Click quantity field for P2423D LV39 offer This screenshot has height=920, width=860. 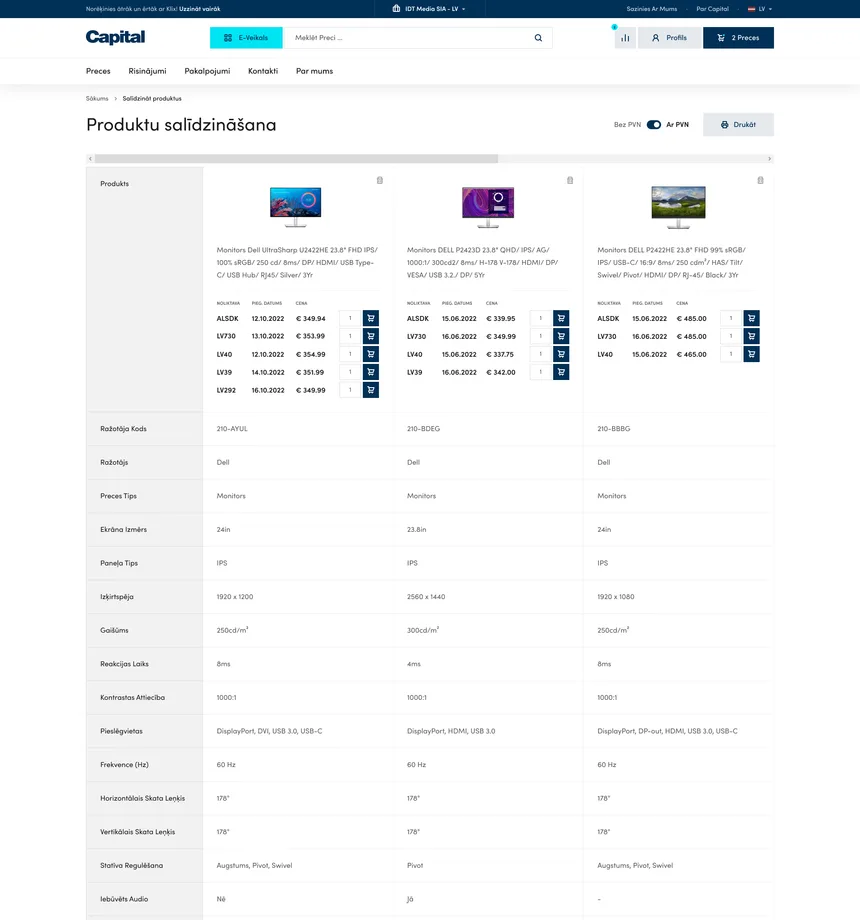(540, 372)
